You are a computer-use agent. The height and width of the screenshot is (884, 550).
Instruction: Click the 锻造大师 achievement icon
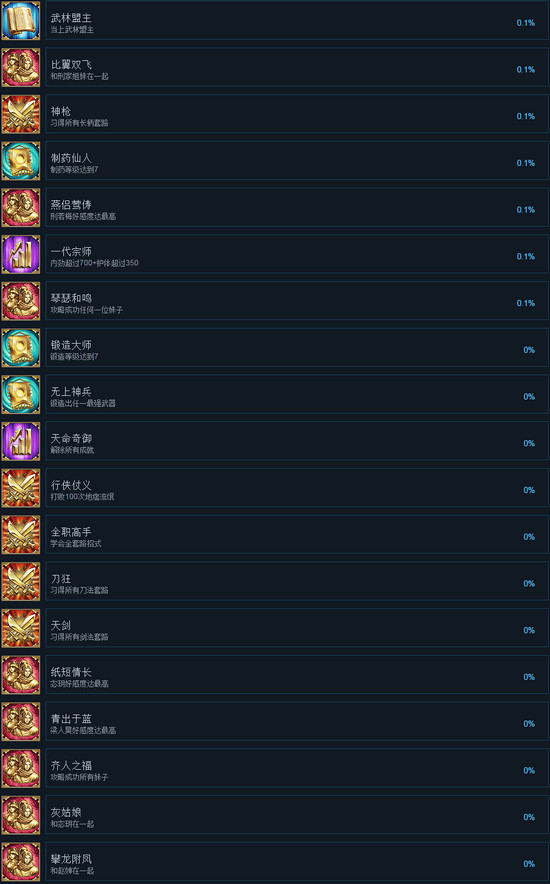tap(21, 348)
